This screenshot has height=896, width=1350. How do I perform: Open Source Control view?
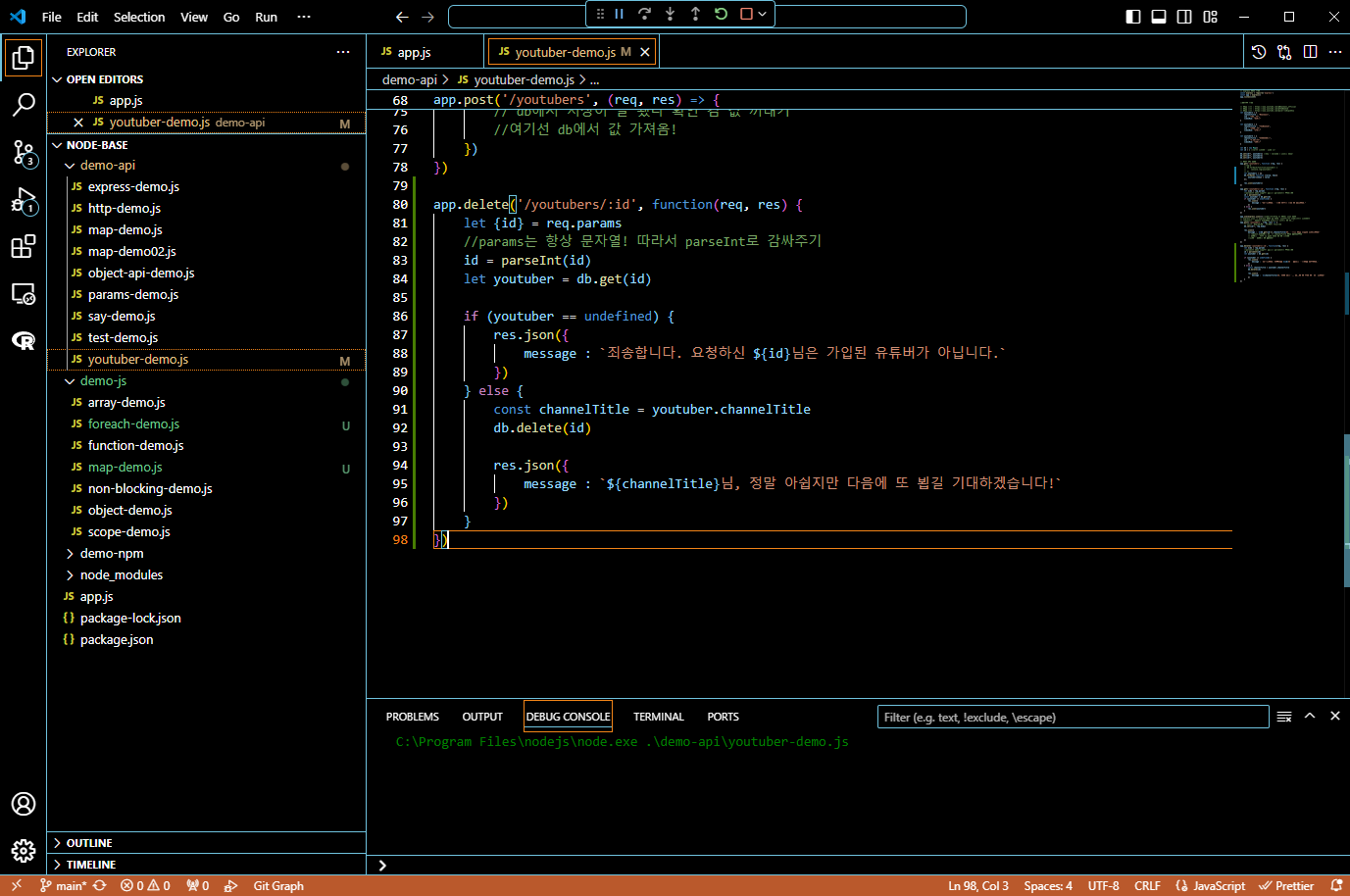coord(24,152)
